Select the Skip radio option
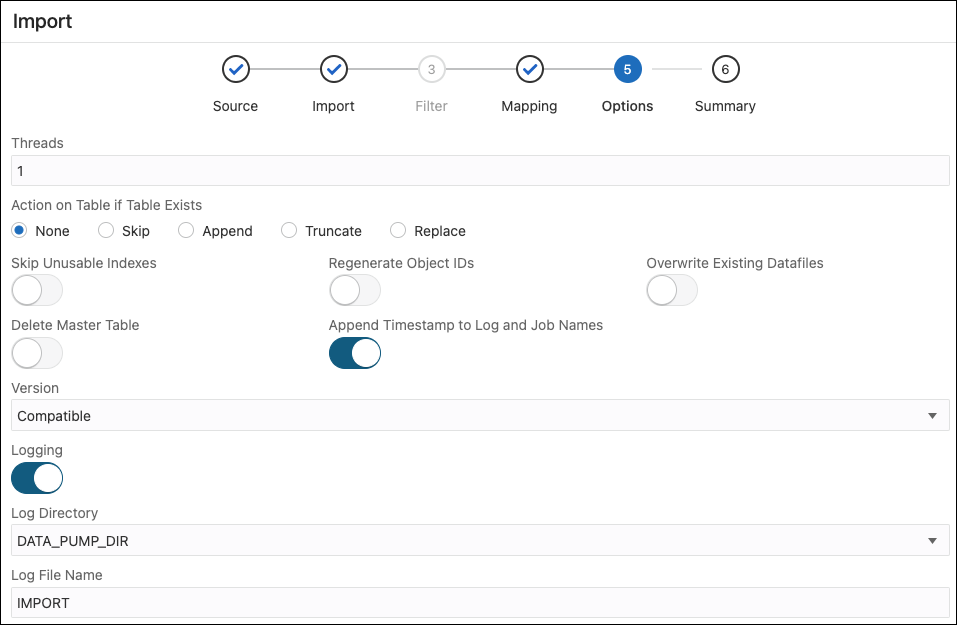Image resolution: width=957 pixels, height=625 pixels. click(105, 230)
